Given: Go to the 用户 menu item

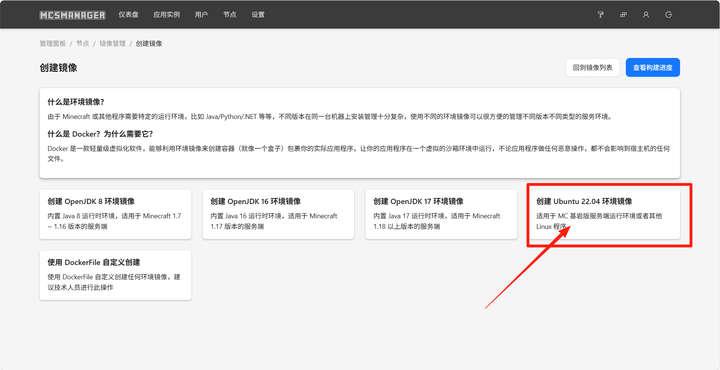Looking at the screenshot, I should point(201,15).
